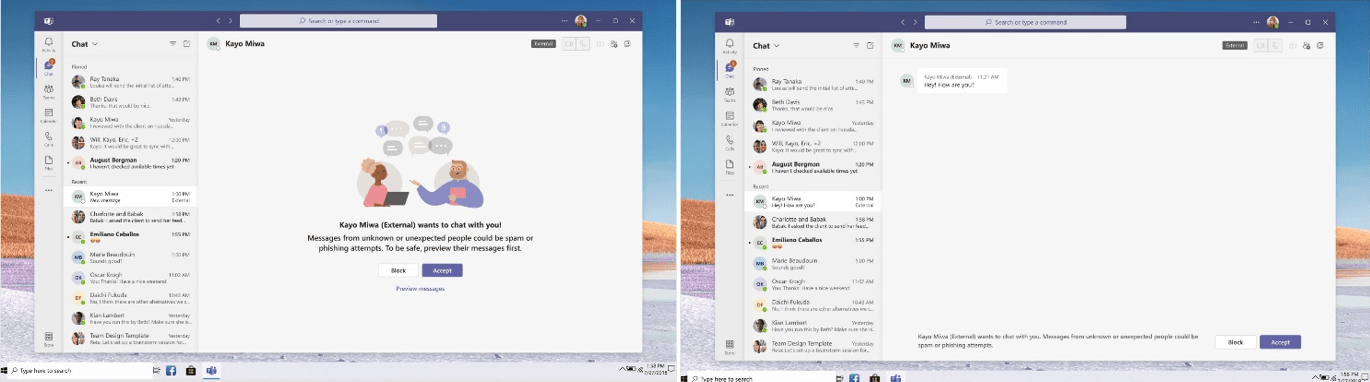Click Accept button in right window banner
The height and width of the screenshot is (382, 1370).
point(1280,342)
